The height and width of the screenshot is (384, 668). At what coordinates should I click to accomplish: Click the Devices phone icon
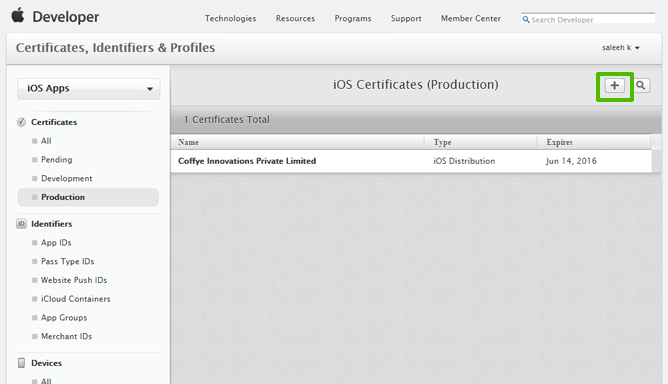tap(21, 363)
